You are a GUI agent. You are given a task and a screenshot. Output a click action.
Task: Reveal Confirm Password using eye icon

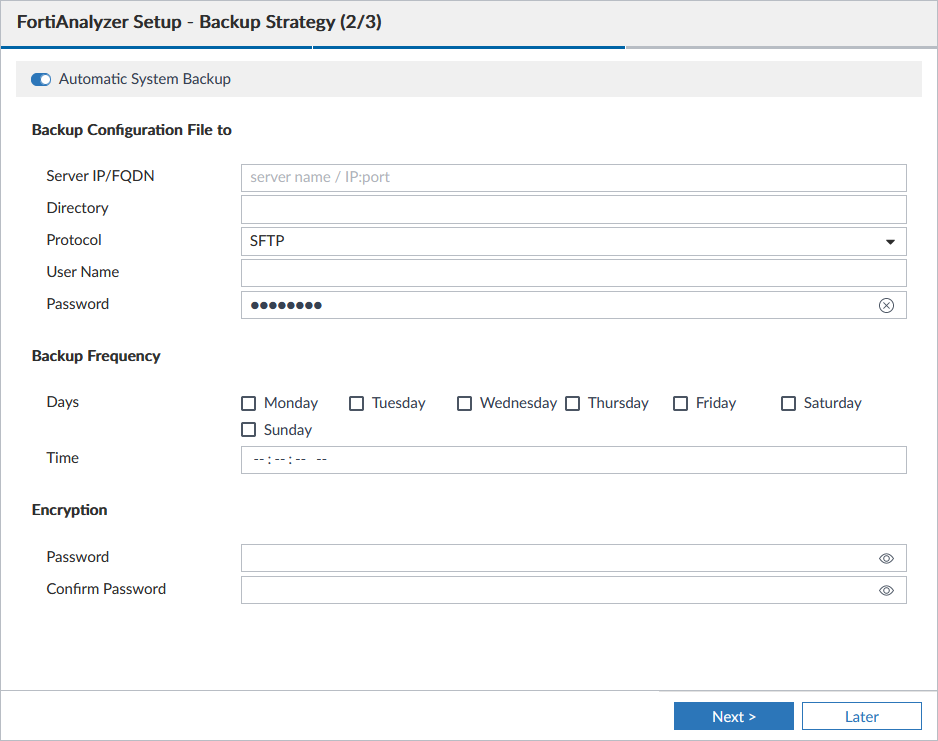(886, 591)
